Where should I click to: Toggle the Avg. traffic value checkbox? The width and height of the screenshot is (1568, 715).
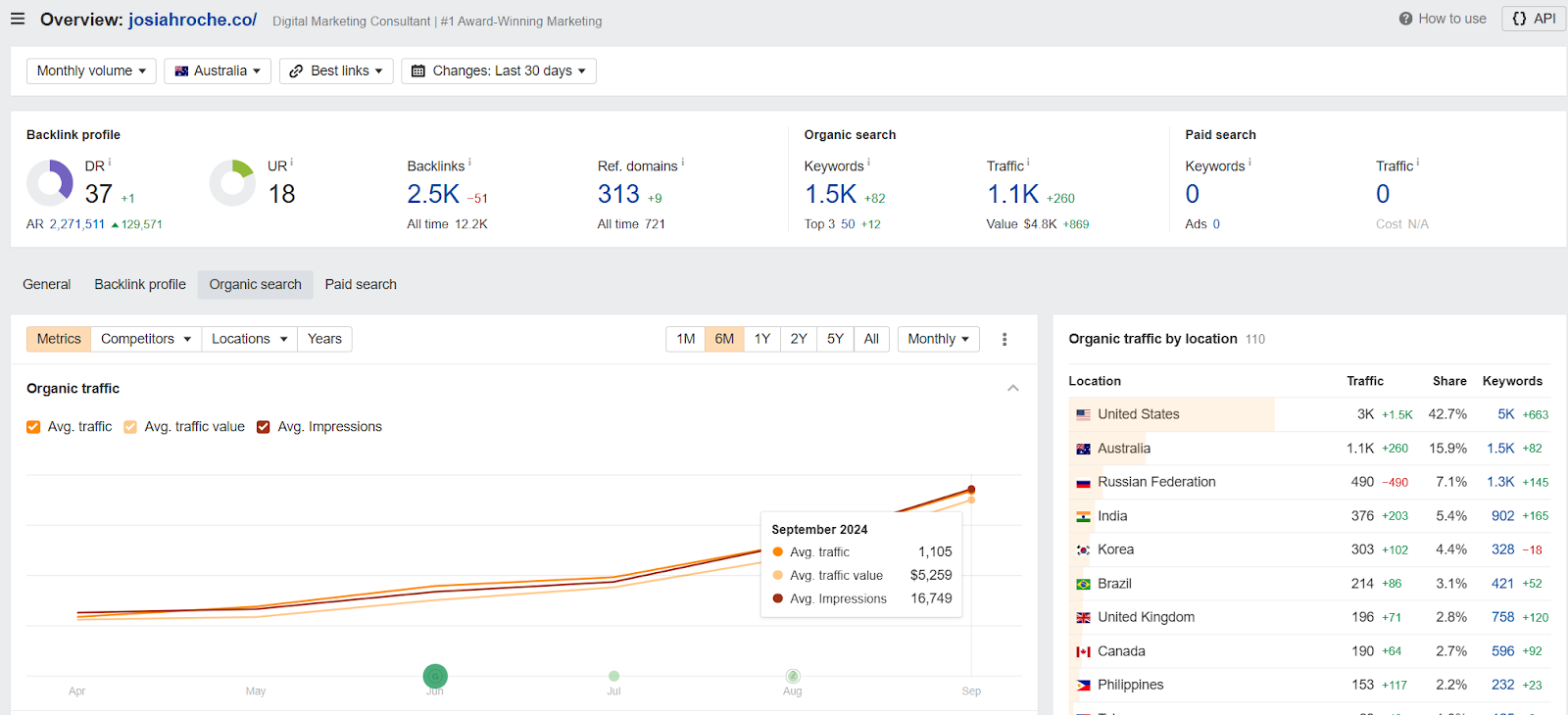click(x=130, y=427)
